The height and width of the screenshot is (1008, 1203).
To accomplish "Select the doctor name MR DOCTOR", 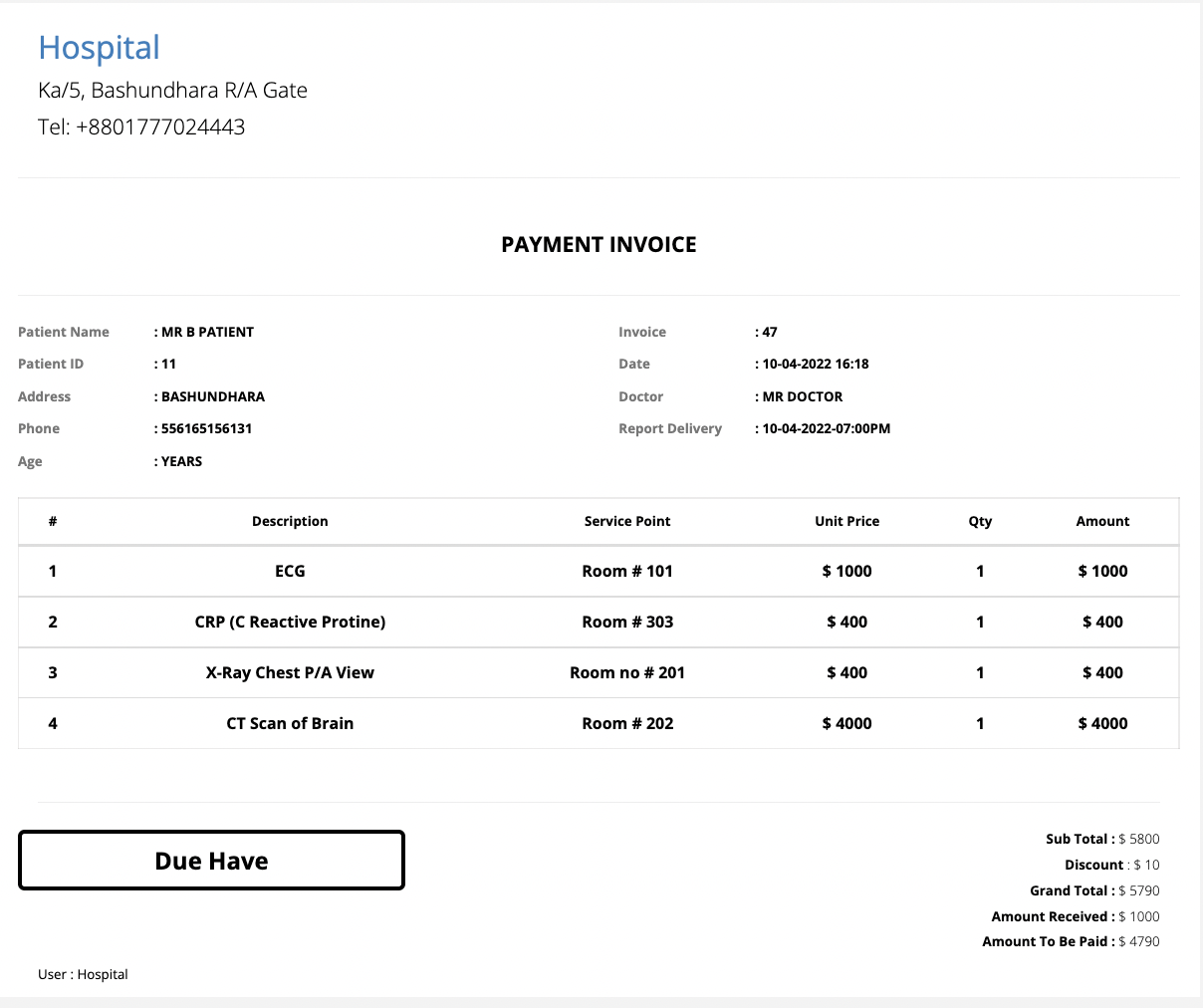I will 802,397.
